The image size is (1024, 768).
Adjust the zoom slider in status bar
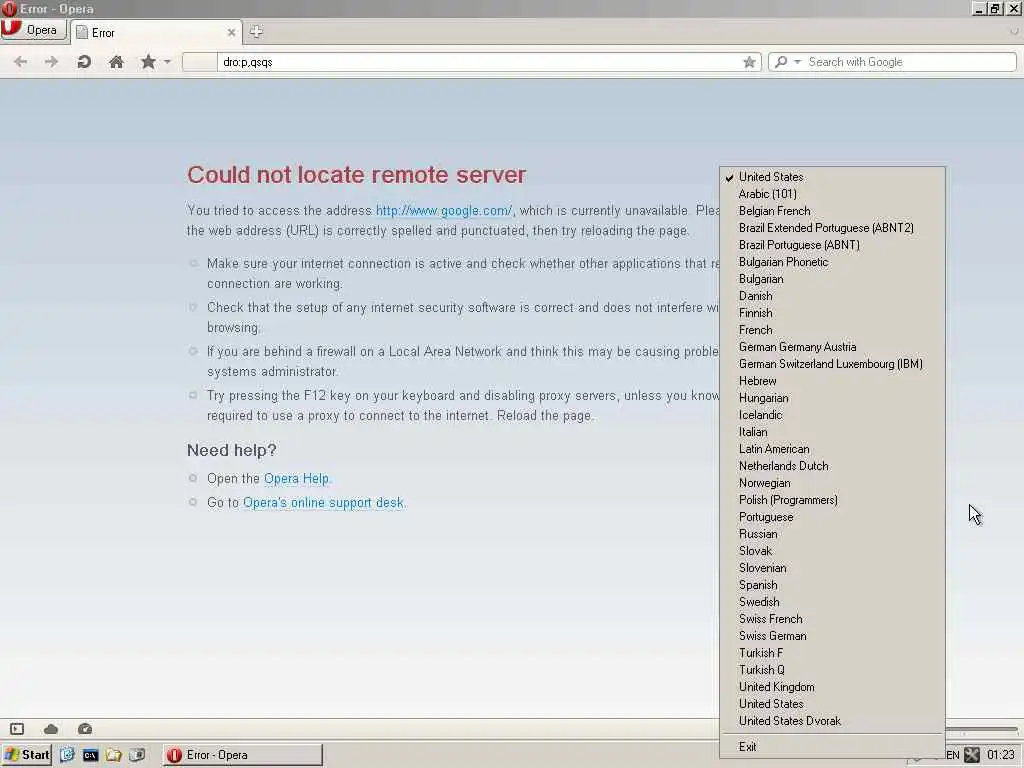(x=982, y=729)
